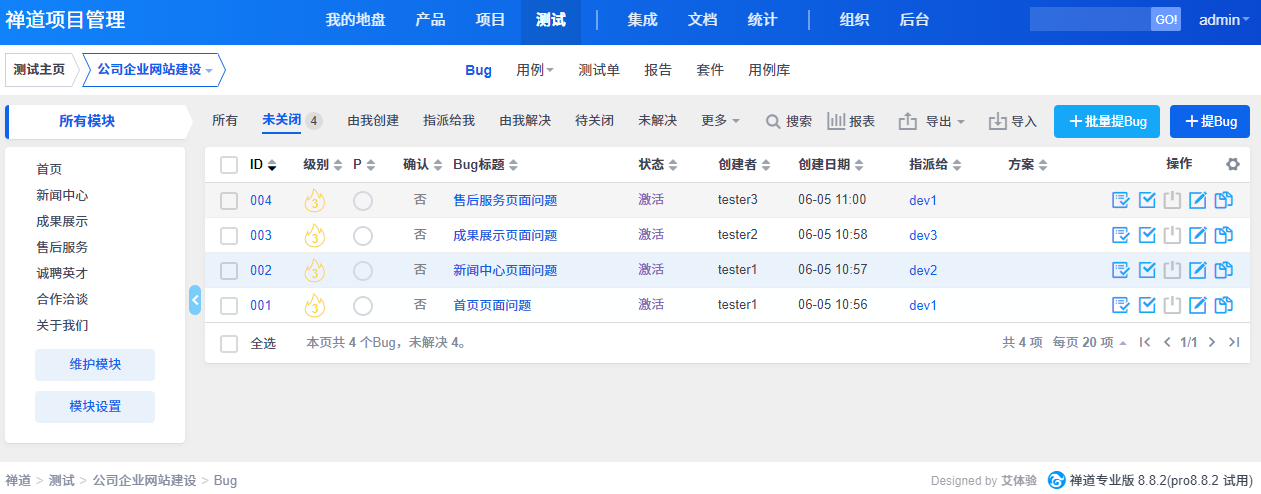
Task: Open the table column settings gear
Action: click(x=1233, y=164)
